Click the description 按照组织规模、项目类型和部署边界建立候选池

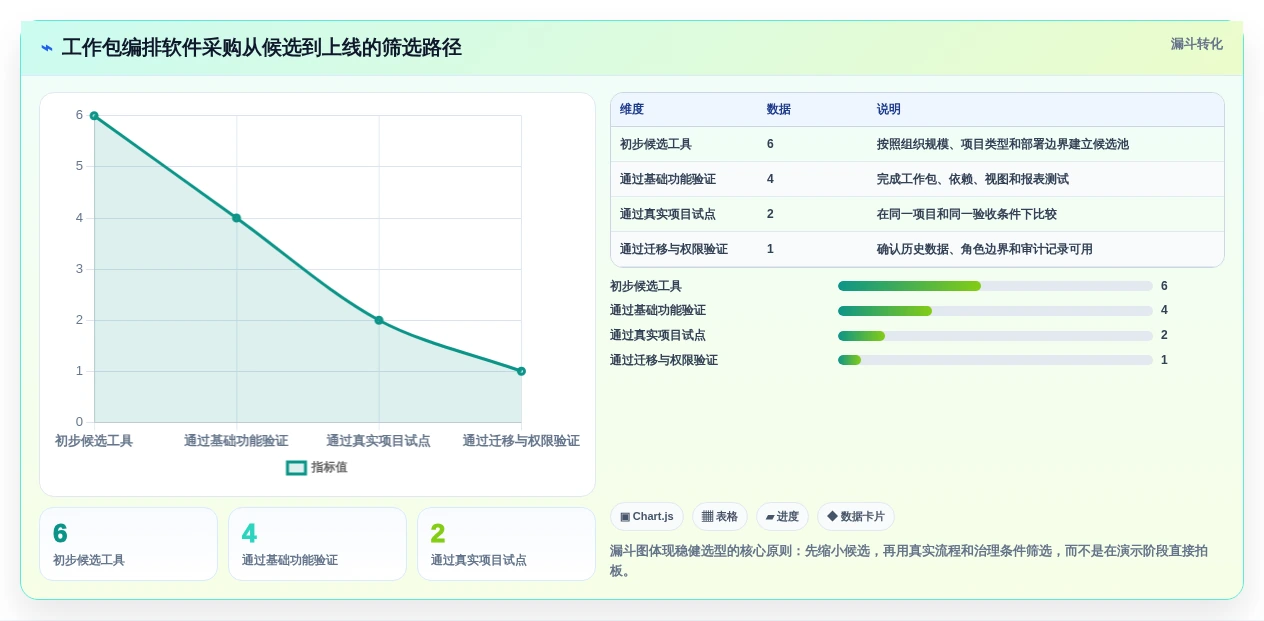pyautogui.click(x=1003, y=144)
